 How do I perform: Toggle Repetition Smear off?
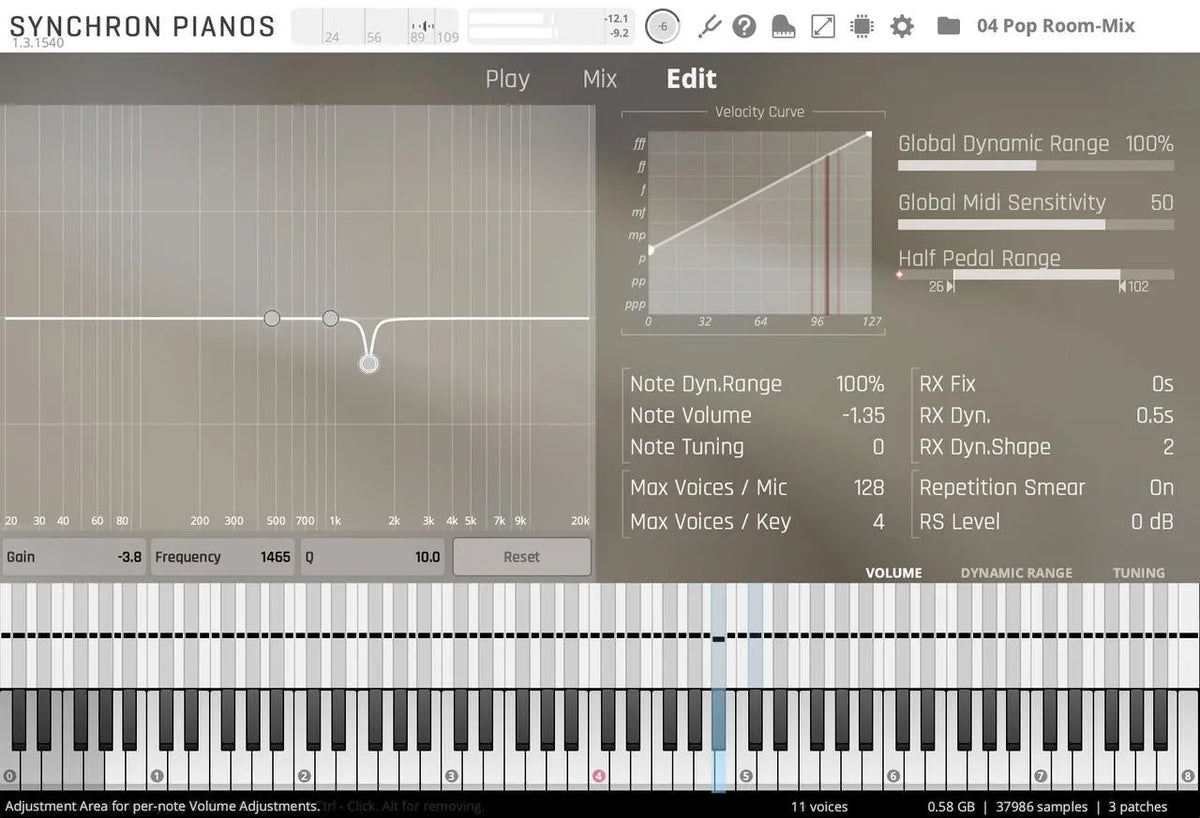1161,488
